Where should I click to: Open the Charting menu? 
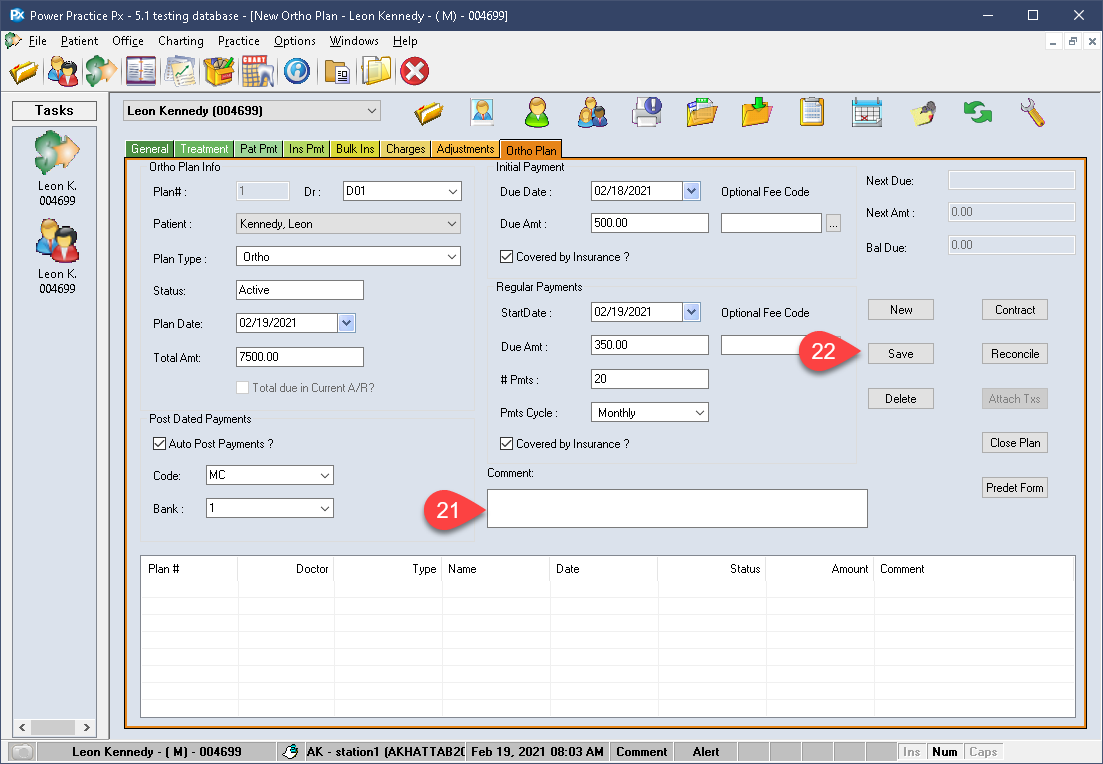coord(181,41)
